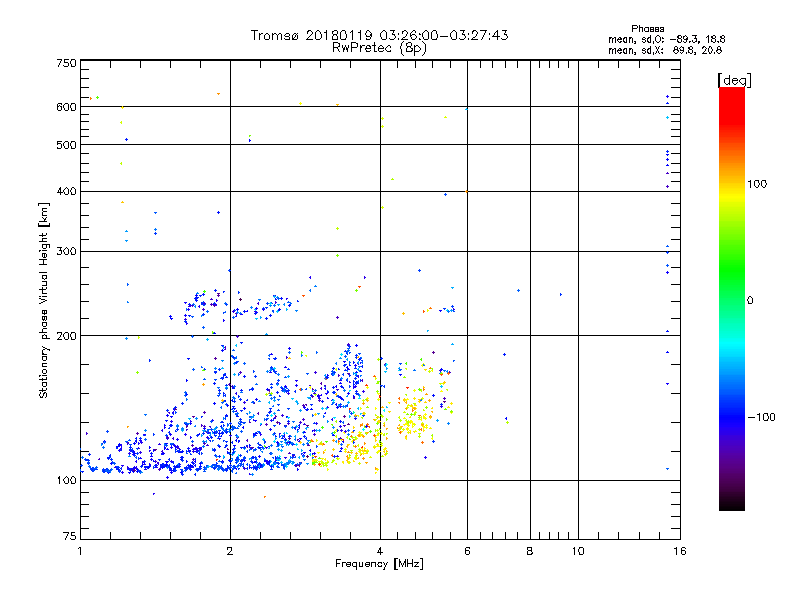Click the x-axis tick label '10'
This screenshot has width=800, height=600.
(578, 551)
